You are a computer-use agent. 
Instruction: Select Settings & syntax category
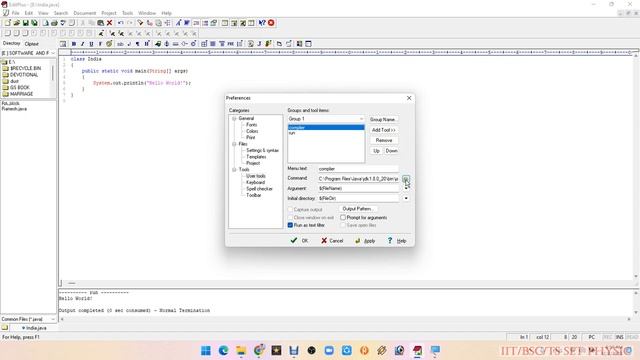[262, 151]
